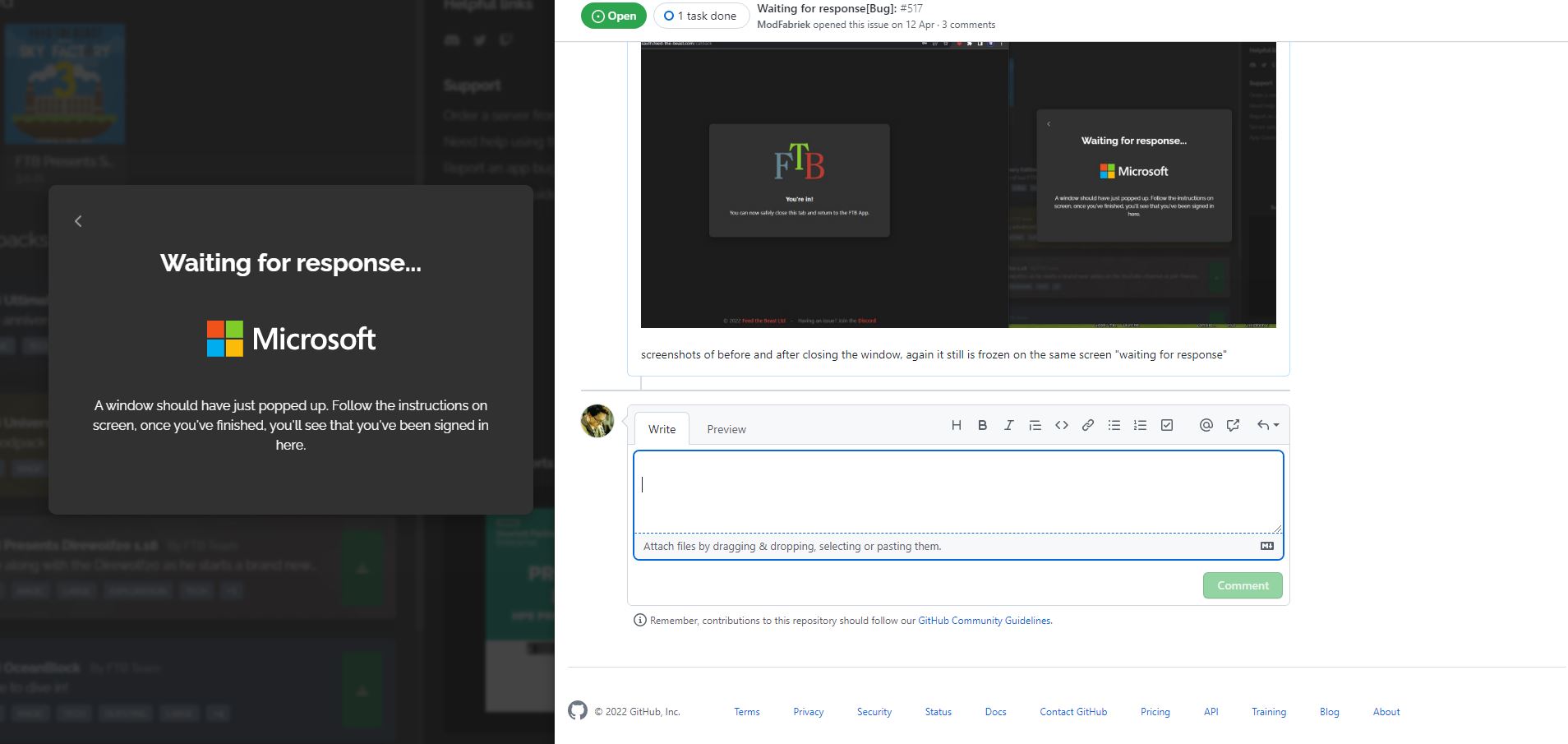The height and width of the screenshot is (744, 1568).
Task: Open the commenter's avatar profile
Action: click(x=597, y=421)
